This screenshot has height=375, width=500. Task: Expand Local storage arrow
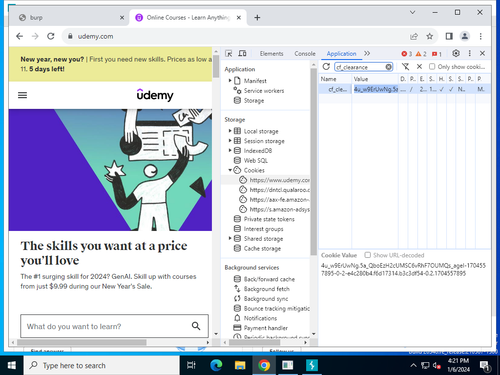pyautogui.click(x=230, y=131)
